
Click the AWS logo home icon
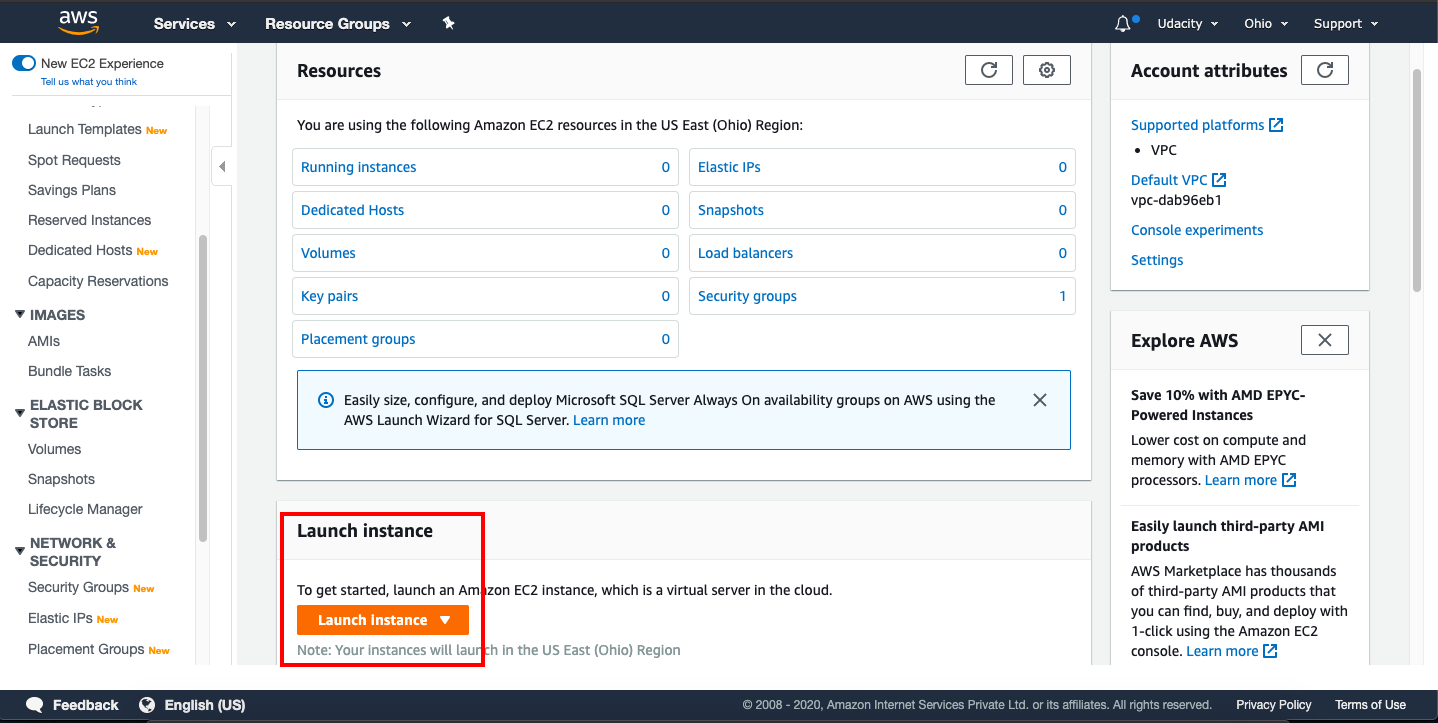pos(78,22)
